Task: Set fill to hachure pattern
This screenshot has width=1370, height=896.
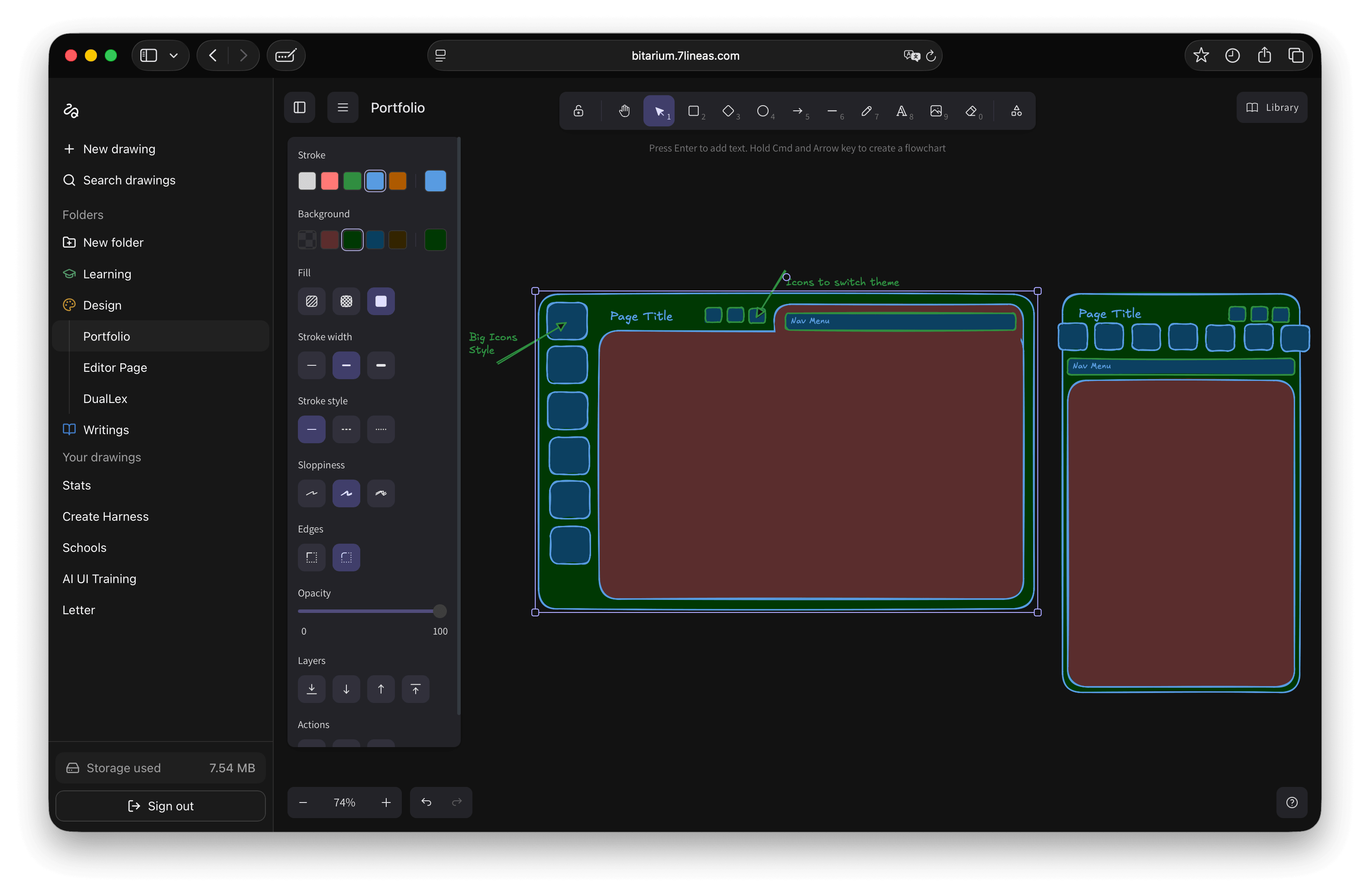Action: [x=311, y=301]
